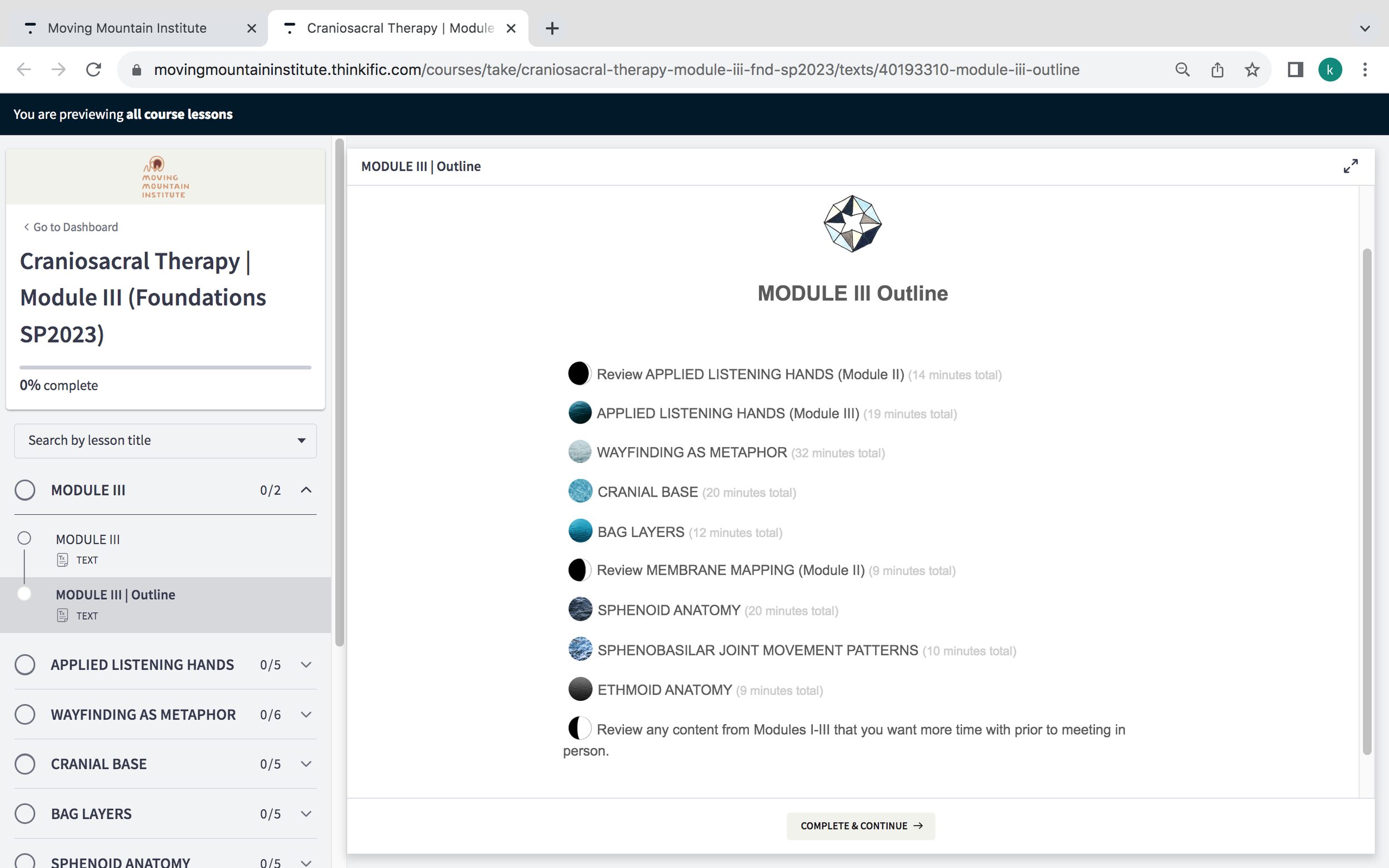Click the bookmark star icon in address bar
Image resolution: width=1389 pixels, height=868 pixels.
tap(1252, 70)
